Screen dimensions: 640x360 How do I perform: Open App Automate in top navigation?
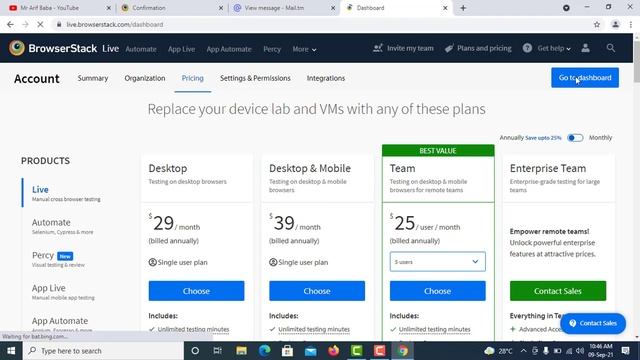229,49
